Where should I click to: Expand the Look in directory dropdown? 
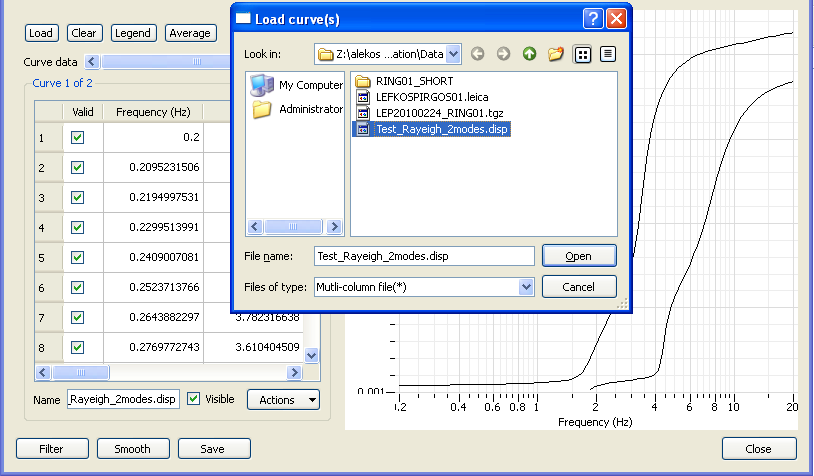[x=454, y=54]
